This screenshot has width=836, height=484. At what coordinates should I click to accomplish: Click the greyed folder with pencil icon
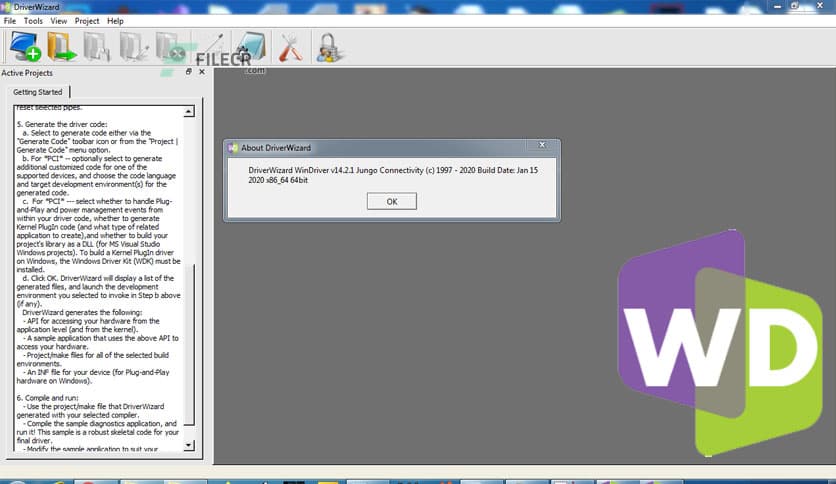[x=133, y=47]
